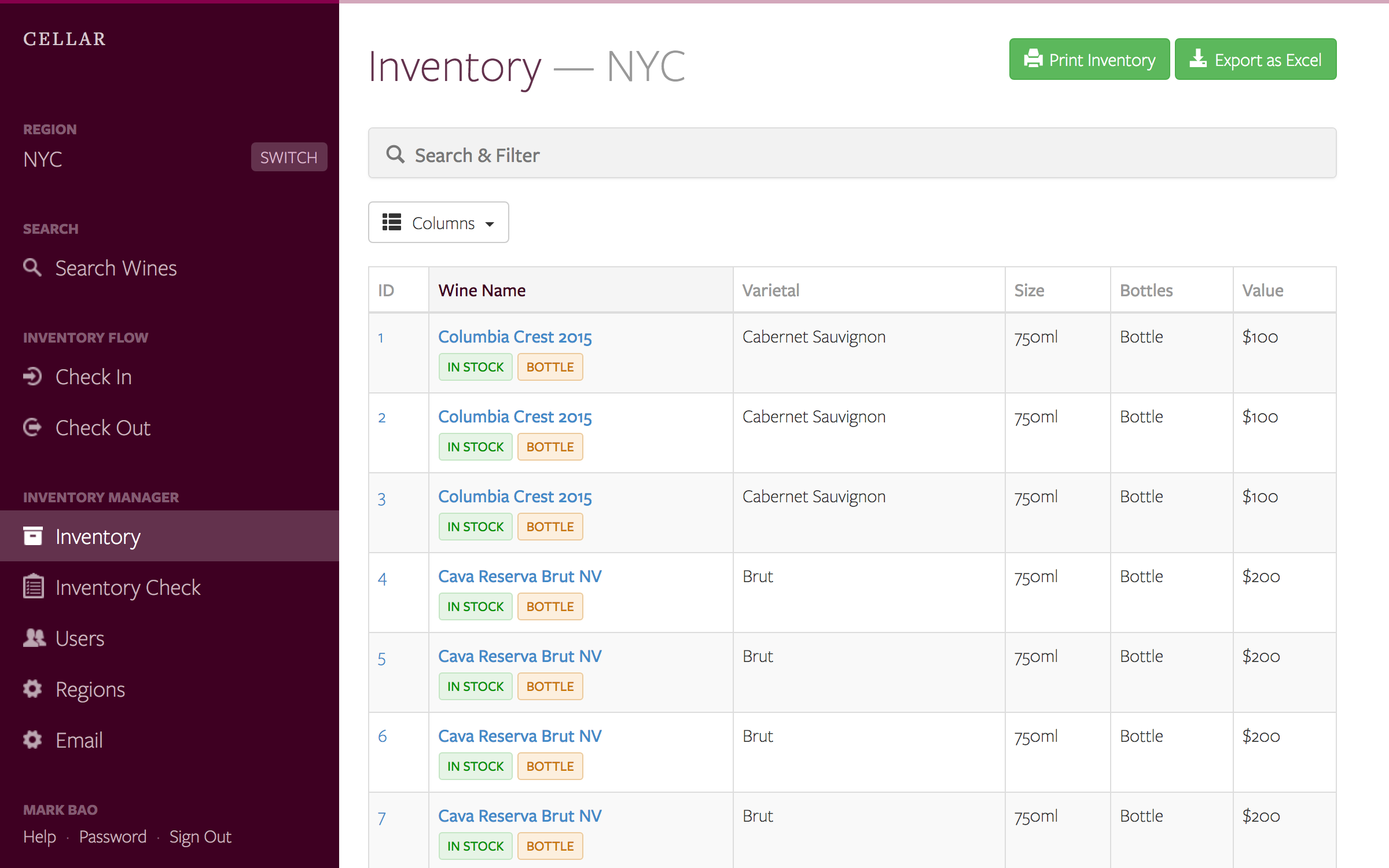The height and width of the screenshot is (868, 1389).
Task: Click the magnifier icon beside Search Wines
Action: click(x=32, y=268)
